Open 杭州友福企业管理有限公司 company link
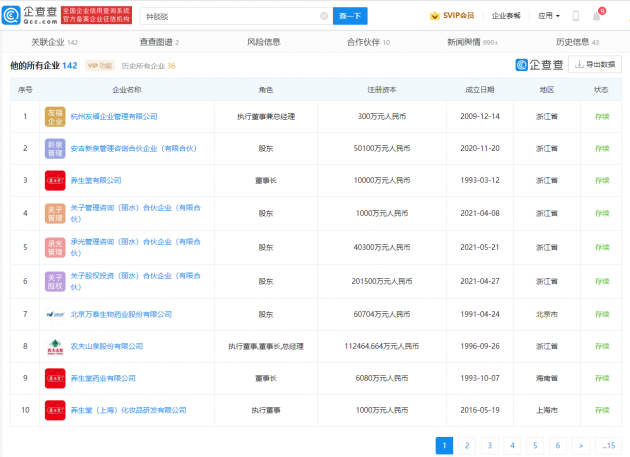630x457 pixels. click(113, 116)
